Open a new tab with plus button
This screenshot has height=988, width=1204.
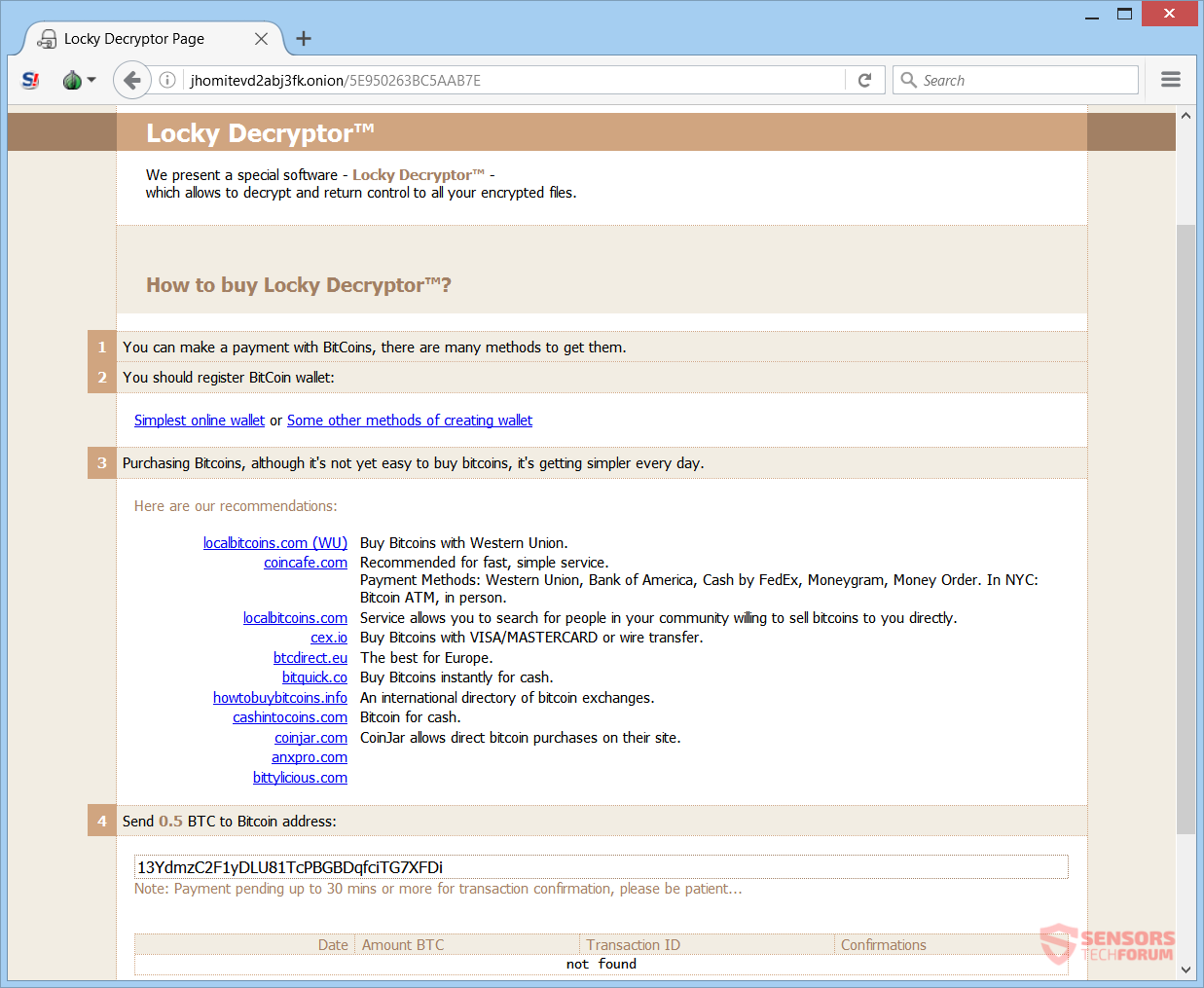[304, 38]
